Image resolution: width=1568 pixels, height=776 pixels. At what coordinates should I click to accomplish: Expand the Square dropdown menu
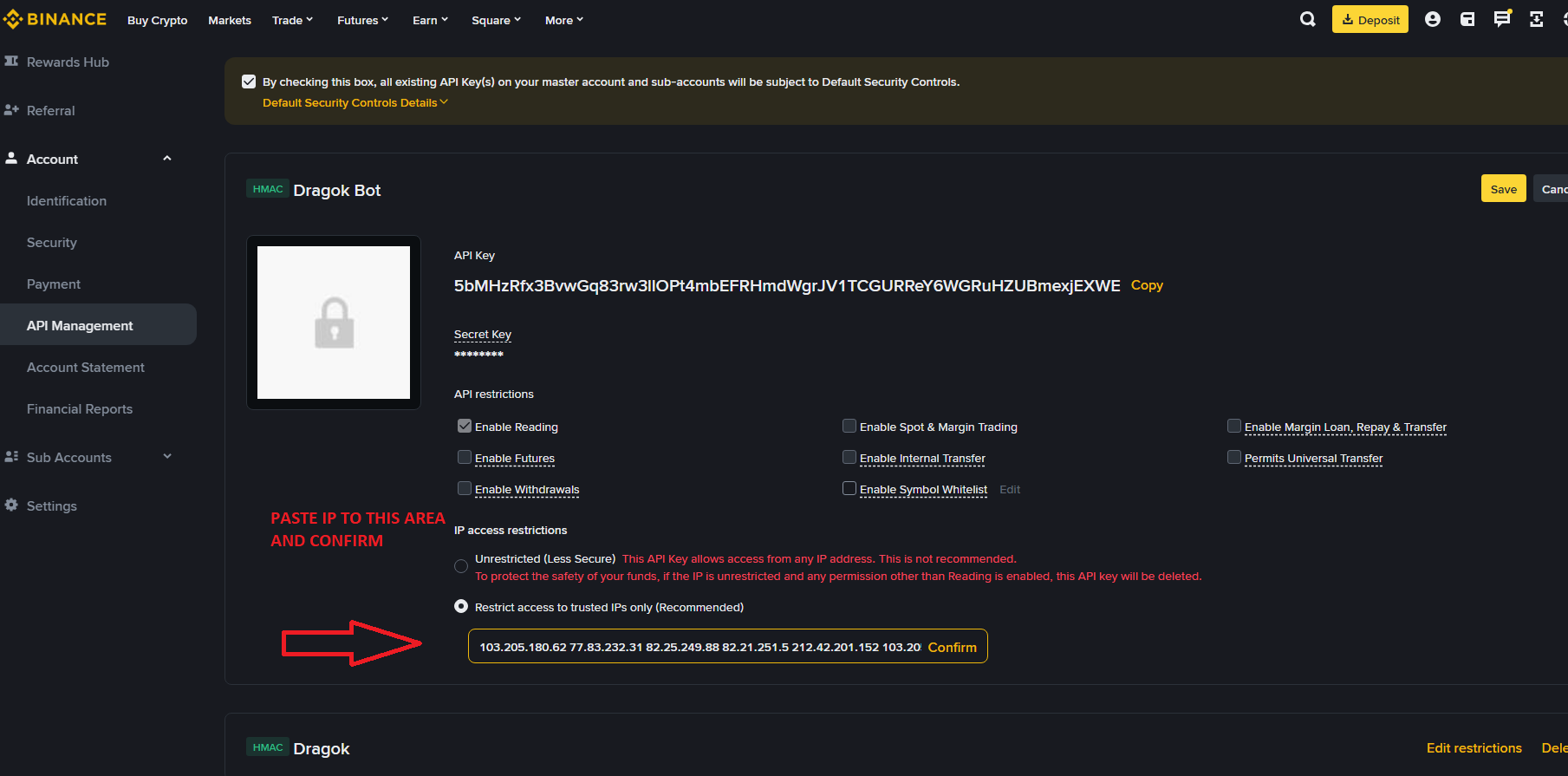click(x=496, y=20)
